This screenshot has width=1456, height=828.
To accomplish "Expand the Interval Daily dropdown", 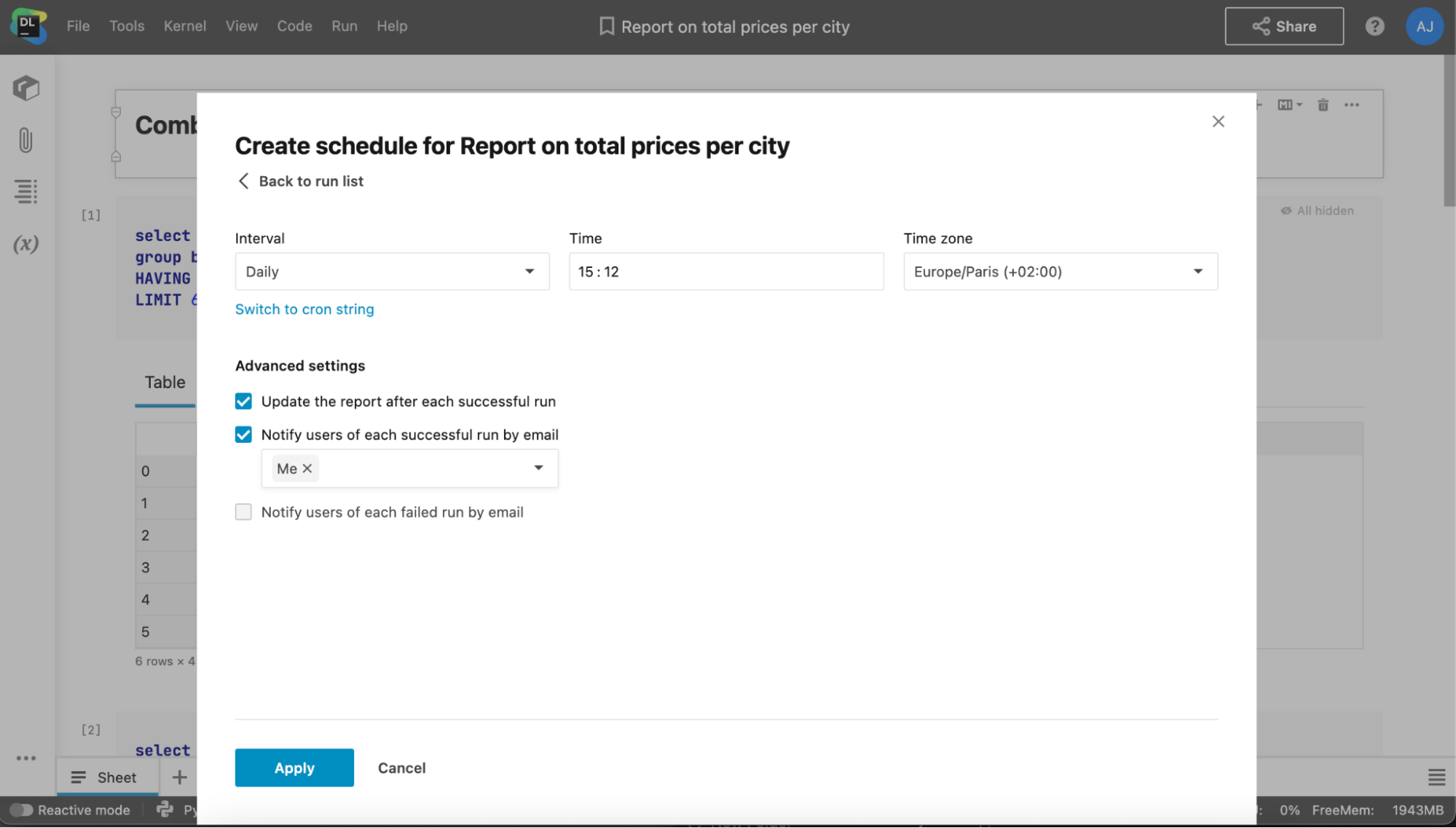I will tap(392, 272).
